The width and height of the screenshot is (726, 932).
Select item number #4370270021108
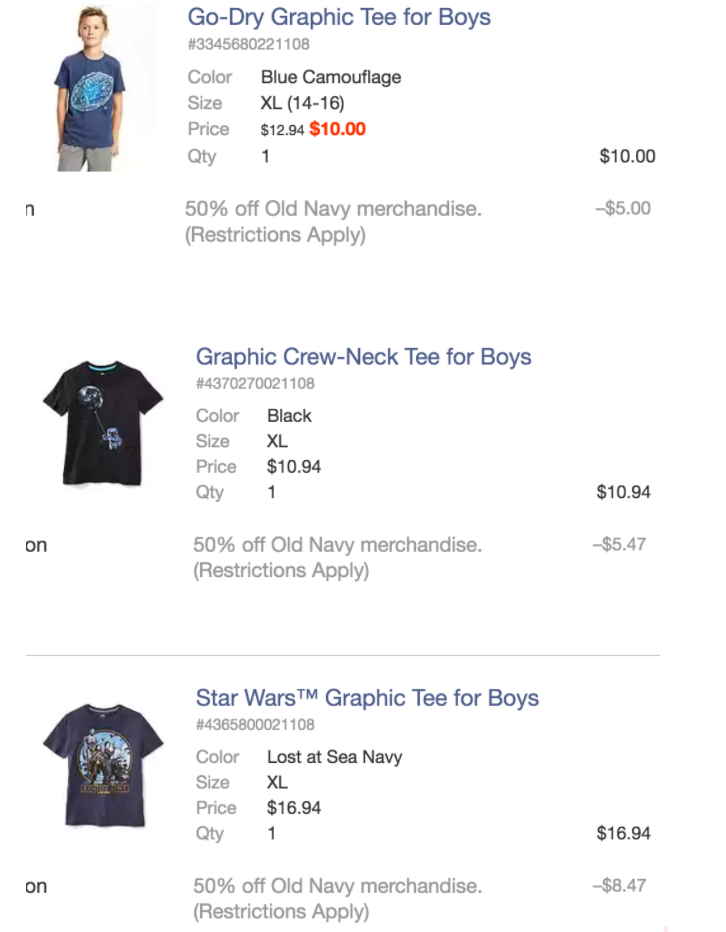coord(255,383)
